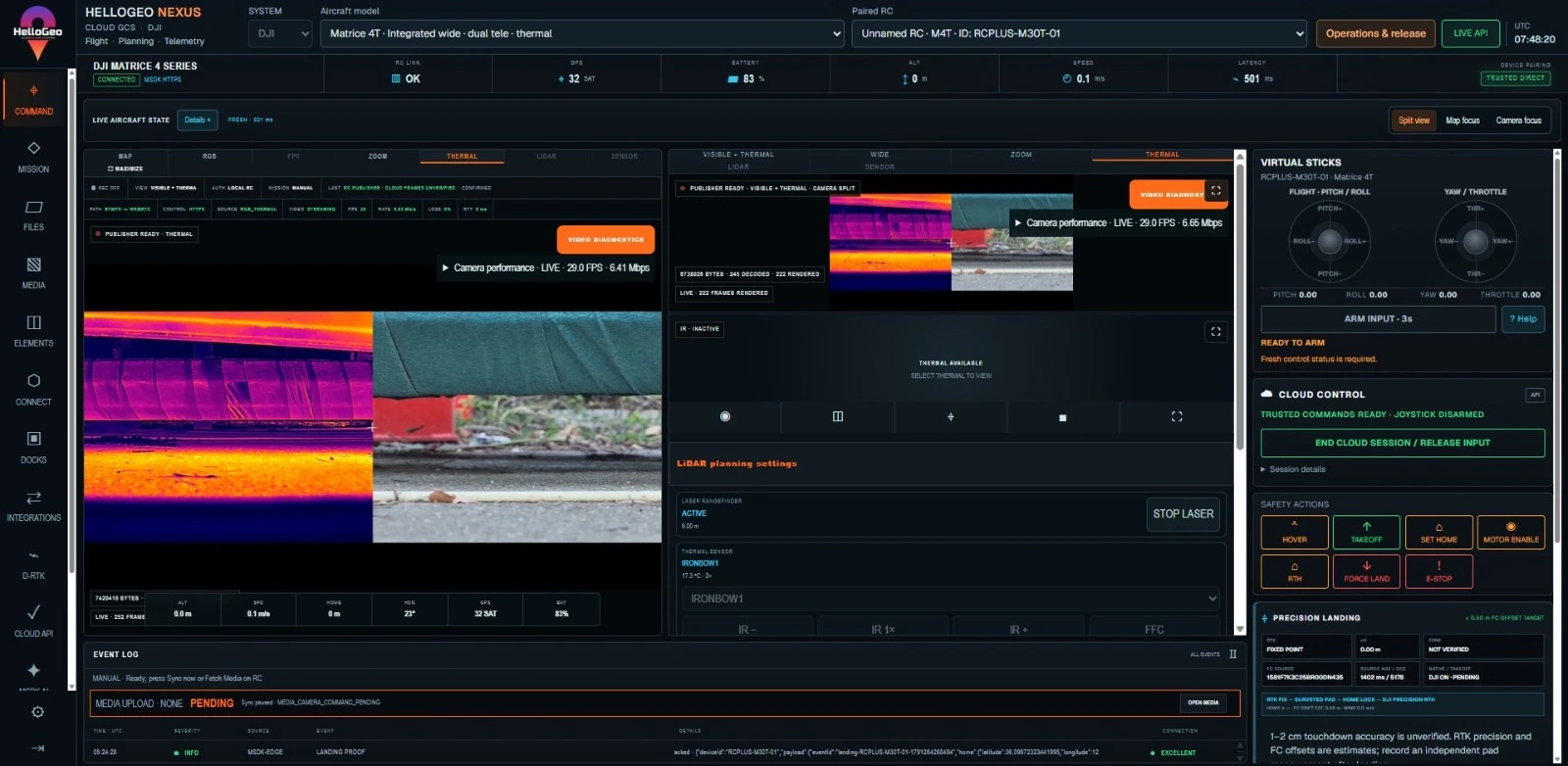Click the E-Stop safety action
Image resolution: width=1568 pixels, height=766 pixels.
[1439, 572]
